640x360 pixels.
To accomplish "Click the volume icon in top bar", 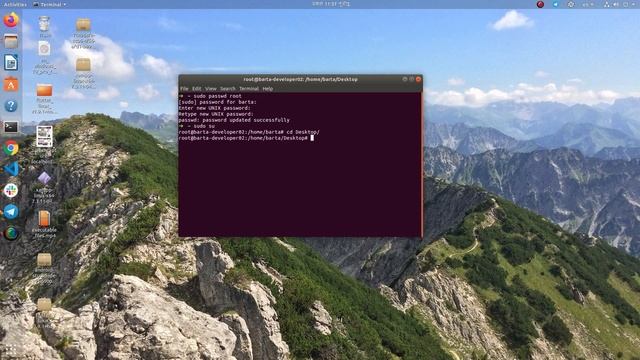I will 616,4.
